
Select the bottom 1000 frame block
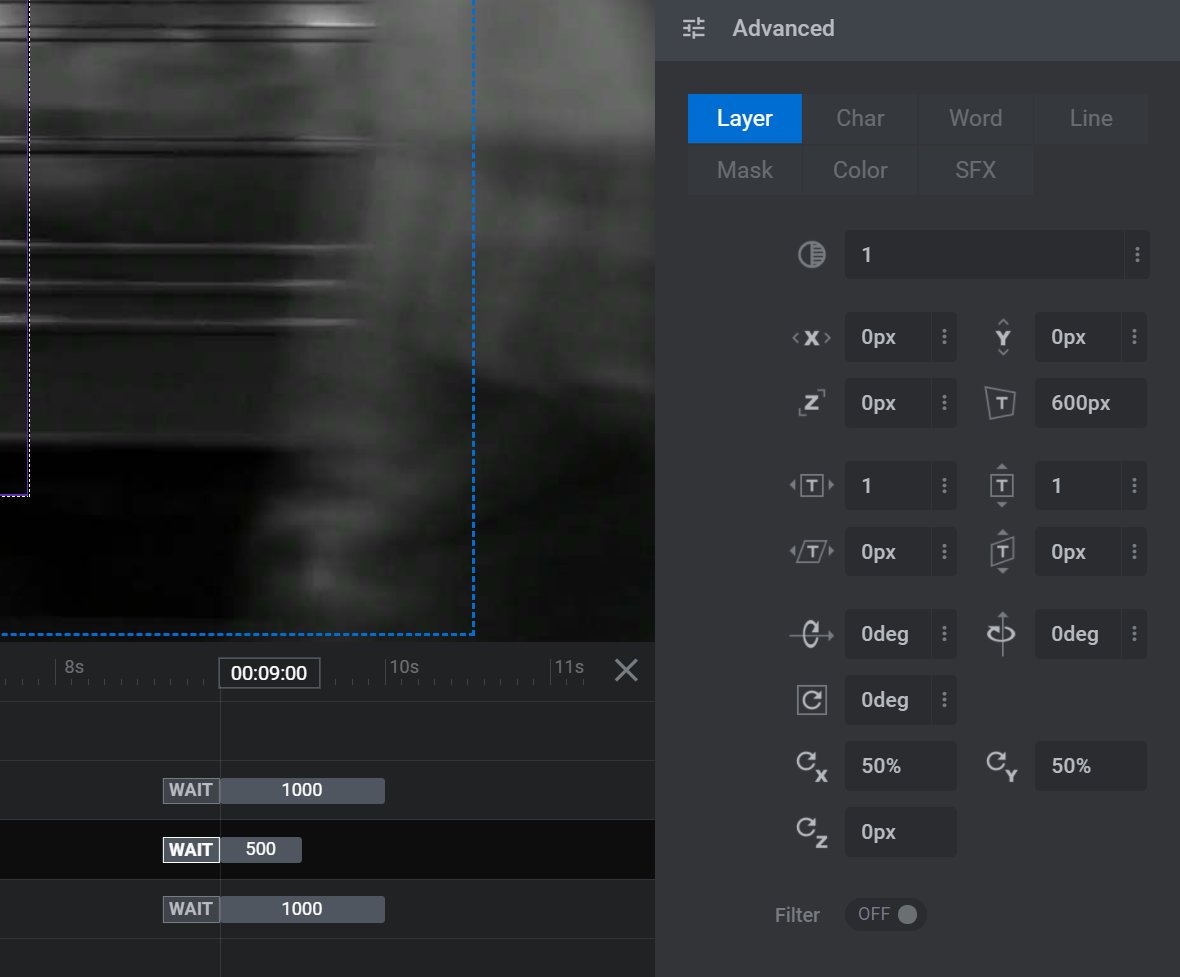(x=303, y=909)
